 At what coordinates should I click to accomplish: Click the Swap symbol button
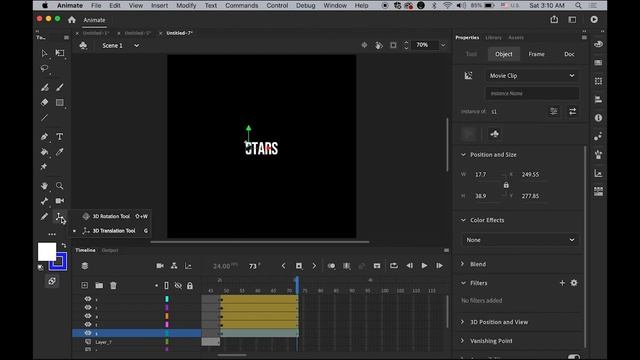point(573,111)
